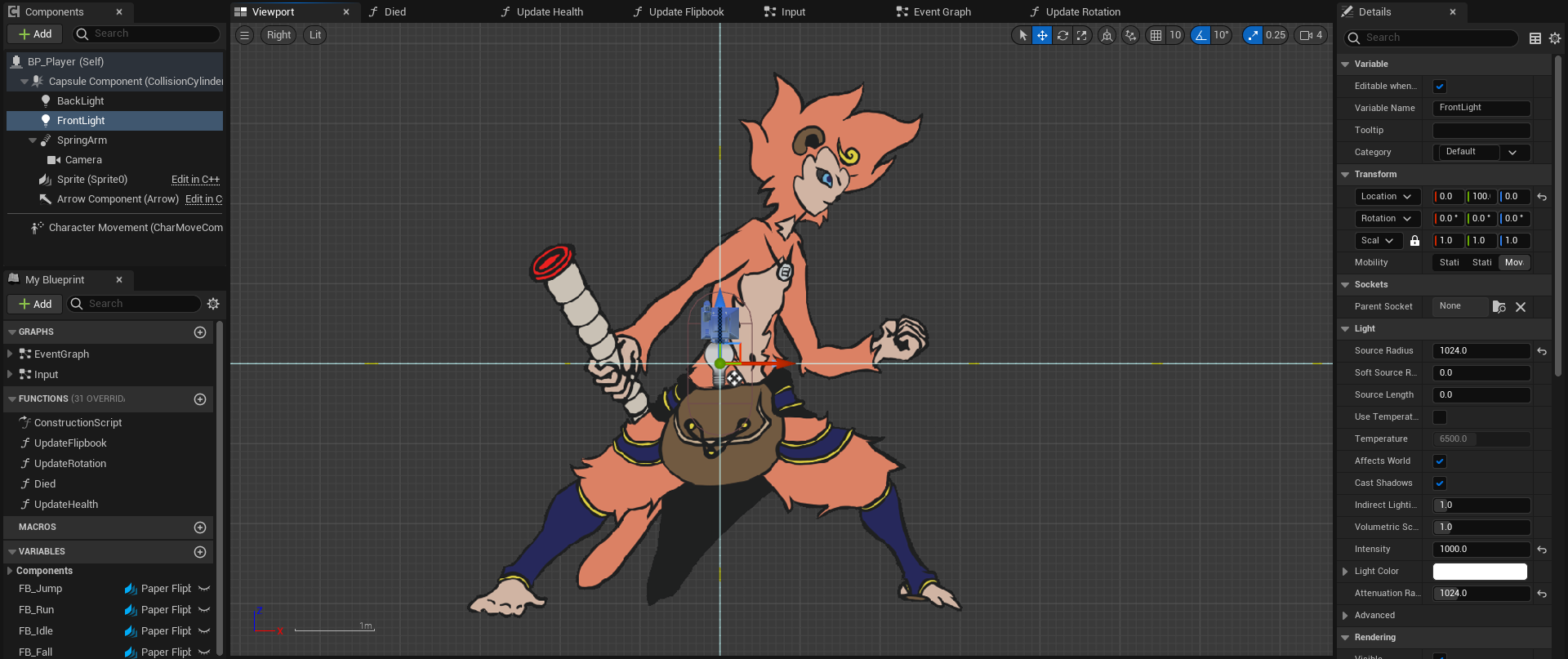The height and width of the screenshot is (659, 1568).
Task: Click the scale lock icon
Action: [1414, 241]
